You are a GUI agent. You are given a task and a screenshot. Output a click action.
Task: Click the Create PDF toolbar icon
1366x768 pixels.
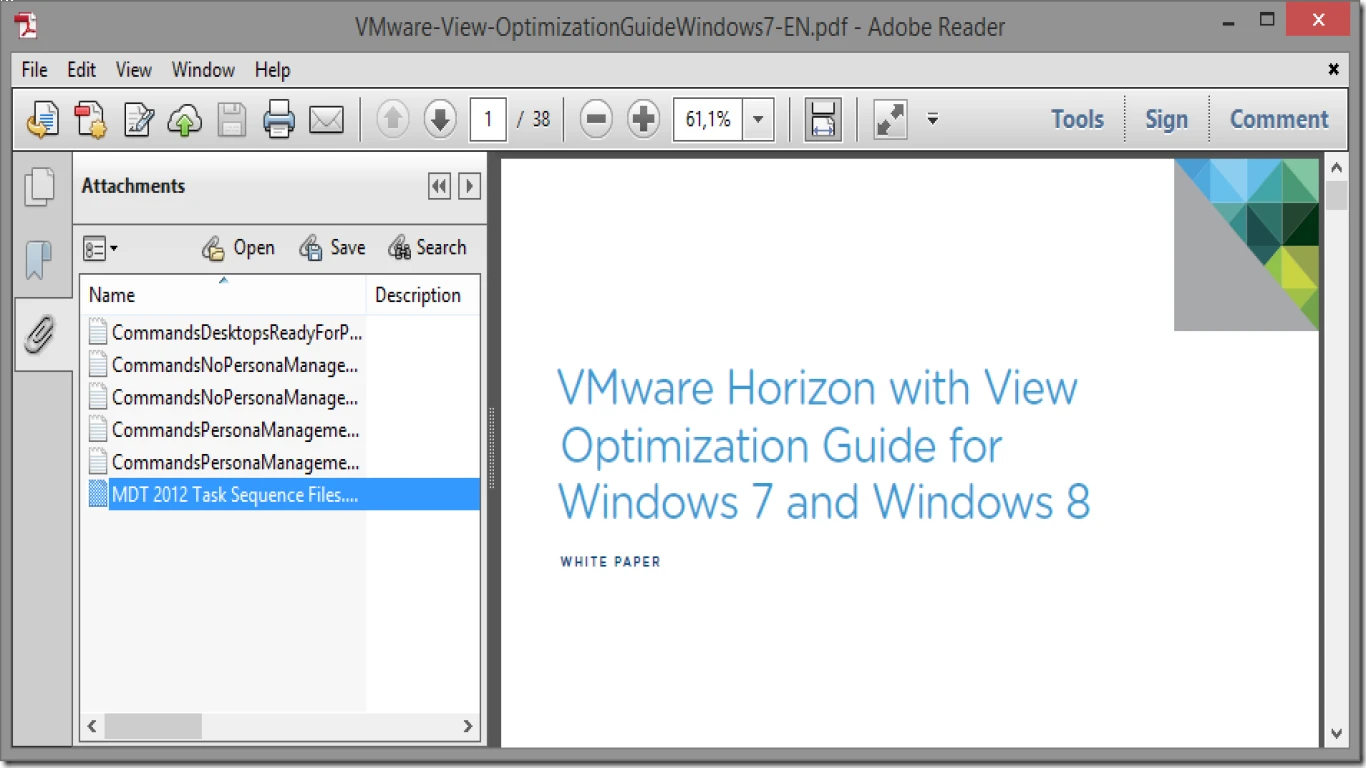pyautogui.click(x=90, y=120)
